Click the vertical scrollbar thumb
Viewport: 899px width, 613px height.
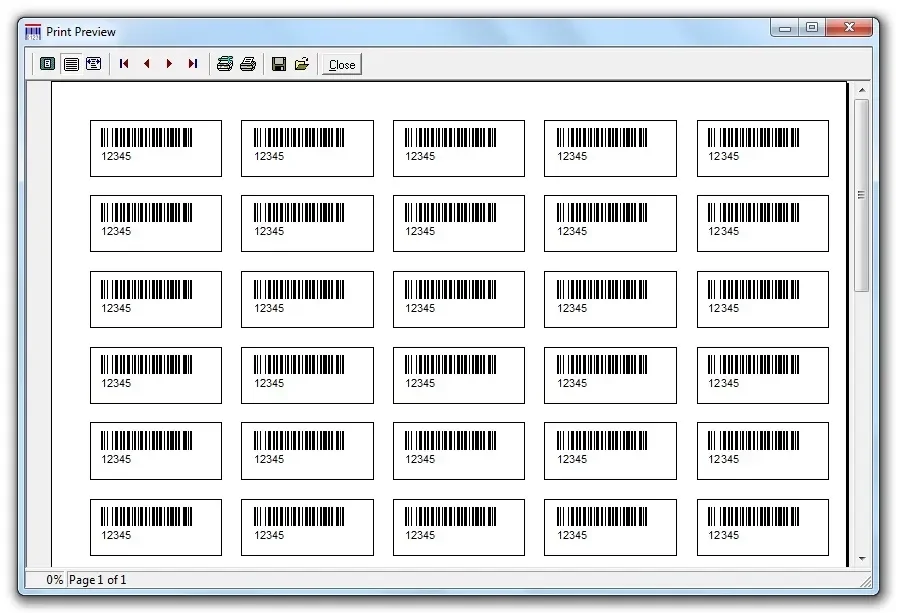click(861, 195)
